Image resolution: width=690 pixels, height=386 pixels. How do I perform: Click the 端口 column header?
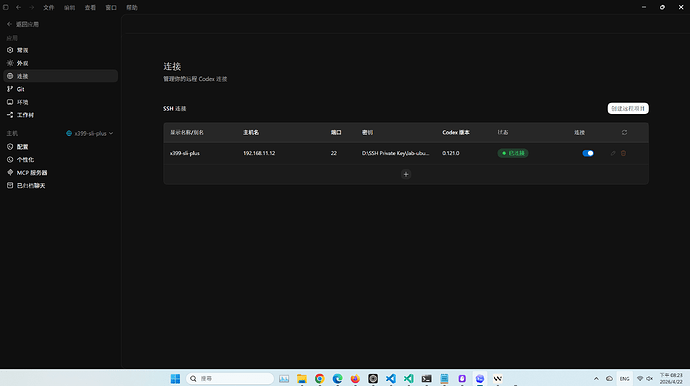click(336, 132)
